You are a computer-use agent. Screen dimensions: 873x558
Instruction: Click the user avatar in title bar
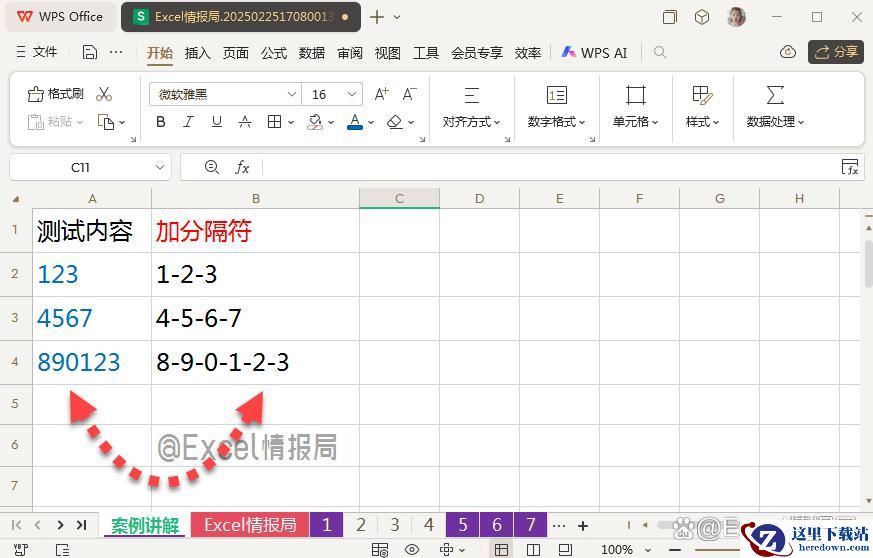736,17
